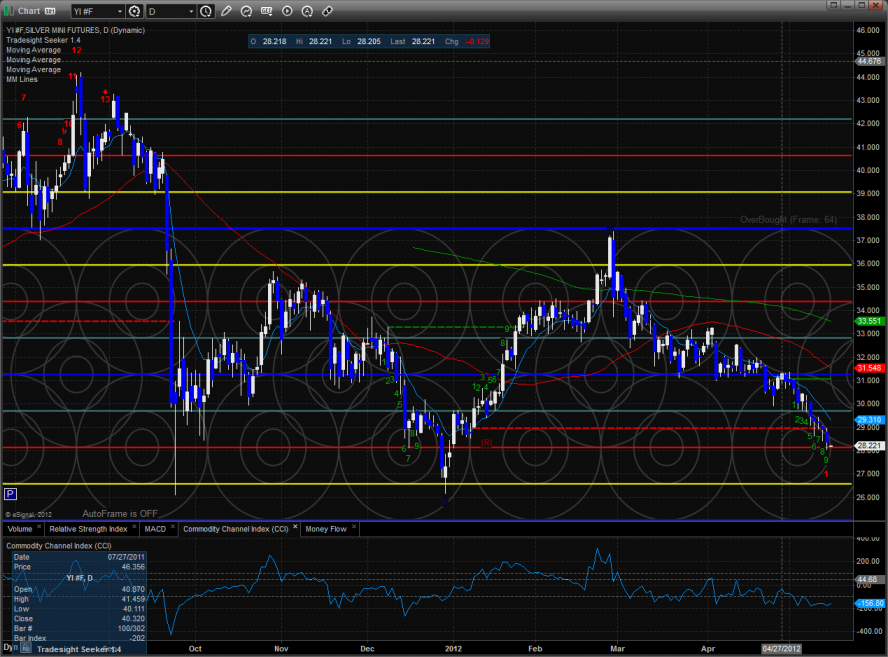Switch to the Relative Strength Index tab

pyautogui.click(x=88, y=528)
